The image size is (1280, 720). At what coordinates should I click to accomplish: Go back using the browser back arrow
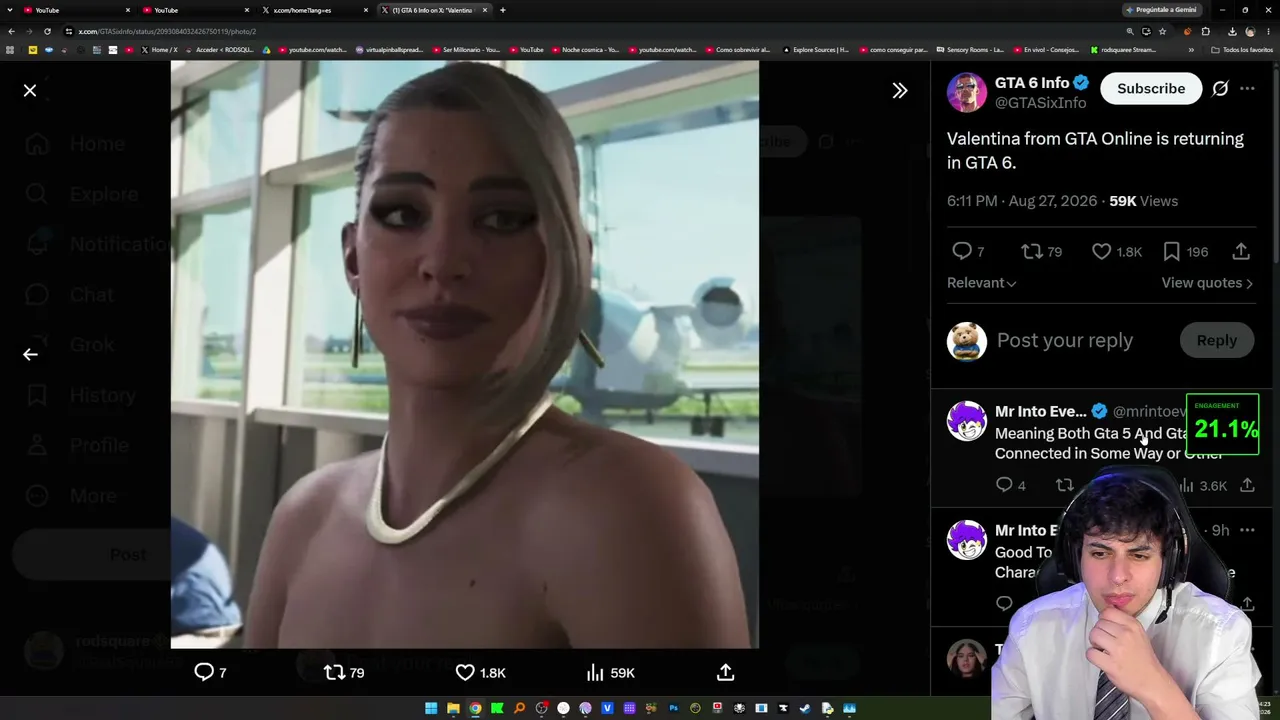(11, 31)
